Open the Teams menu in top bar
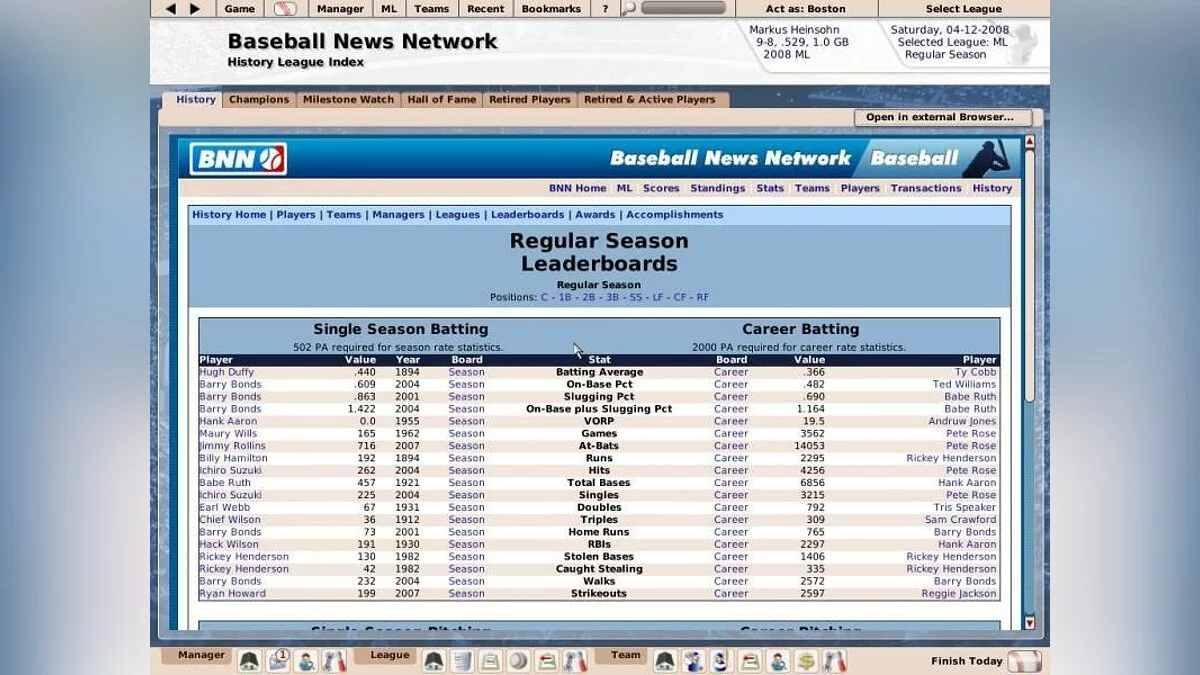Image resolution: width=1200 pixels, height=675 pixels. coord(431,9)
